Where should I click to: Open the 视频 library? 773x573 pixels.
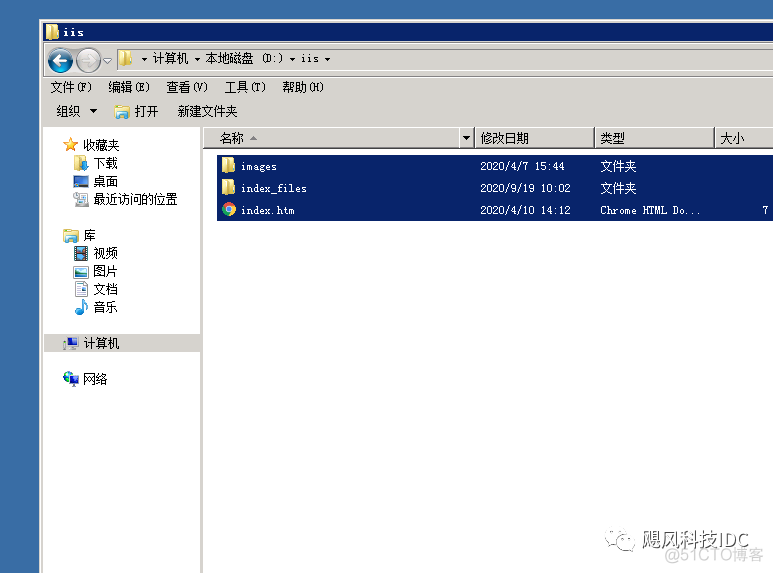[105, 253]
